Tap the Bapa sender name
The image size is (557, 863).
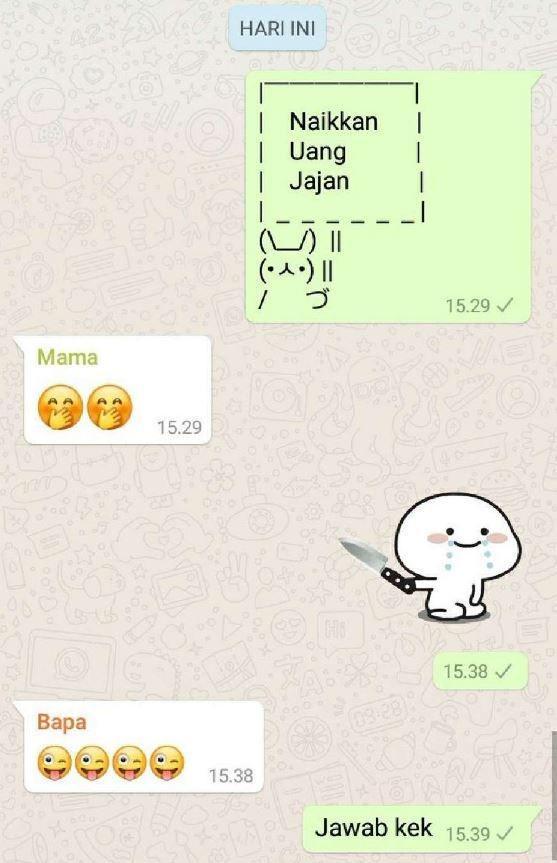coord(62,722)
